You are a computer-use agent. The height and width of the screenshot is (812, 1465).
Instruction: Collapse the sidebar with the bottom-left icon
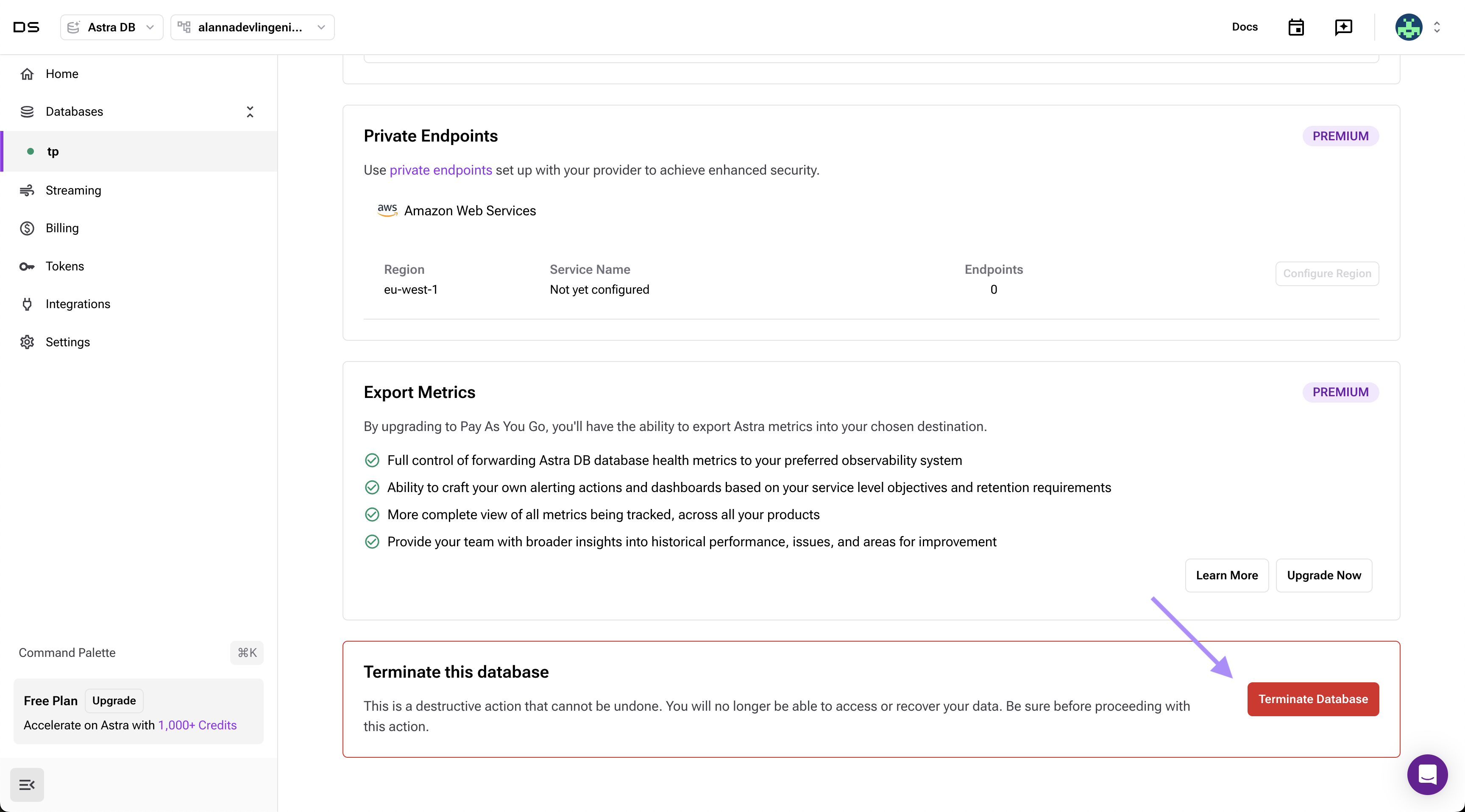(27, 785)
